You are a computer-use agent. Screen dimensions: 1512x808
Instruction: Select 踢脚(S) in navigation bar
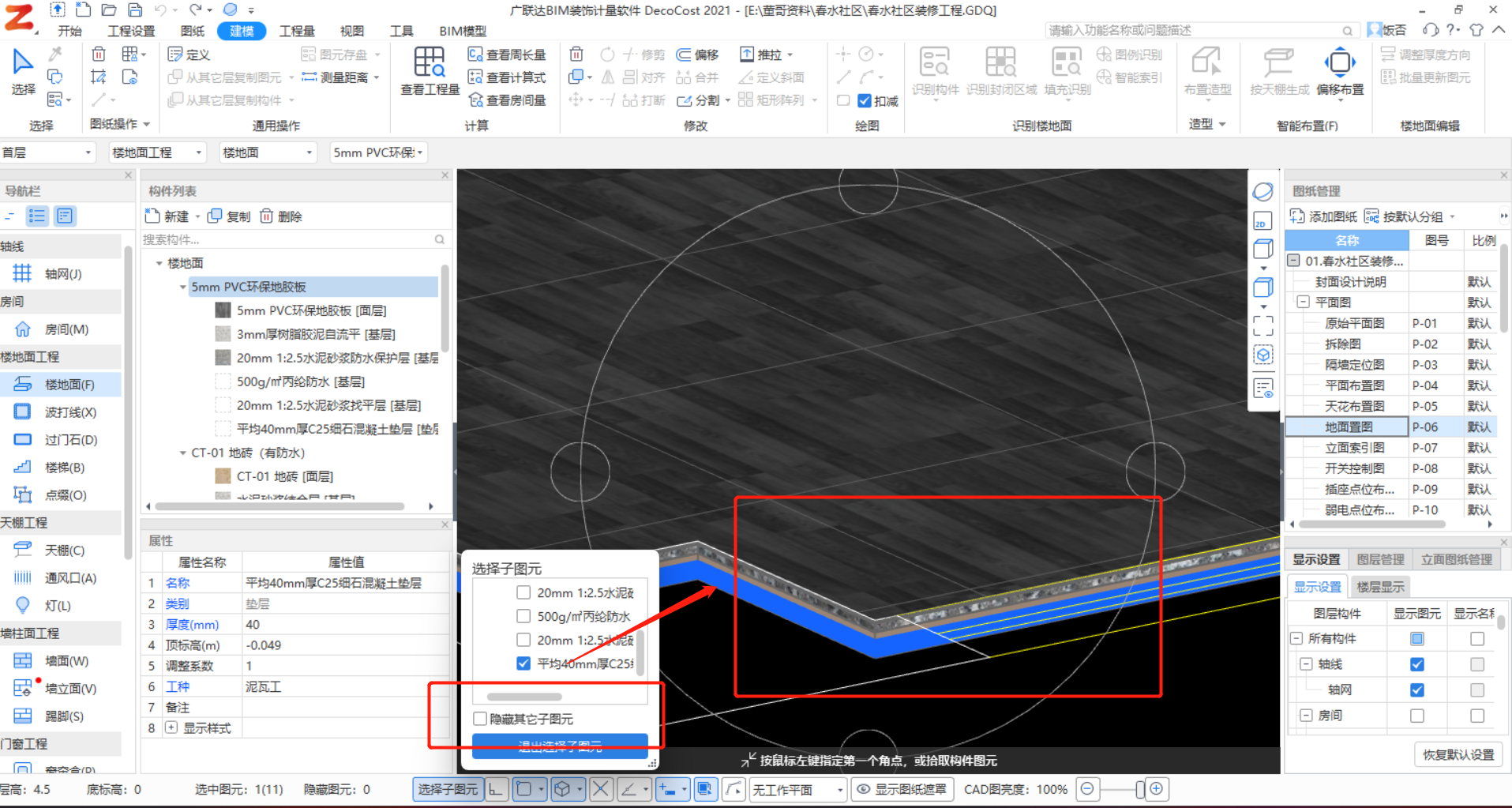(62, 716)
